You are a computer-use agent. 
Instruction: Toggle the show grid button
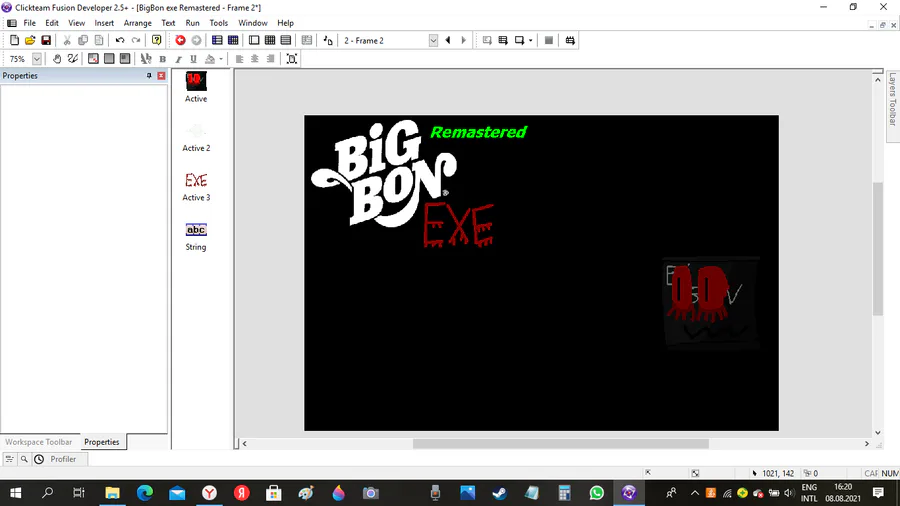[109, 59]
